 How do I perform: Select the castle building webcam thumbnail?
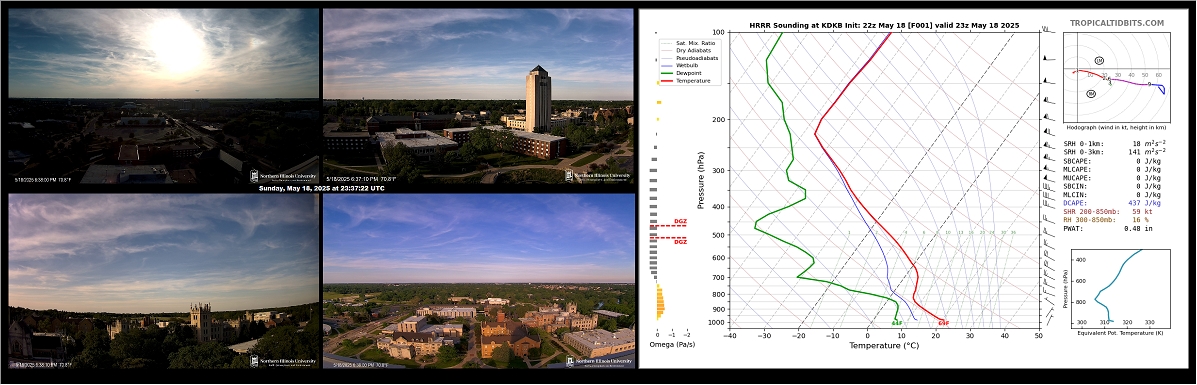163,281
